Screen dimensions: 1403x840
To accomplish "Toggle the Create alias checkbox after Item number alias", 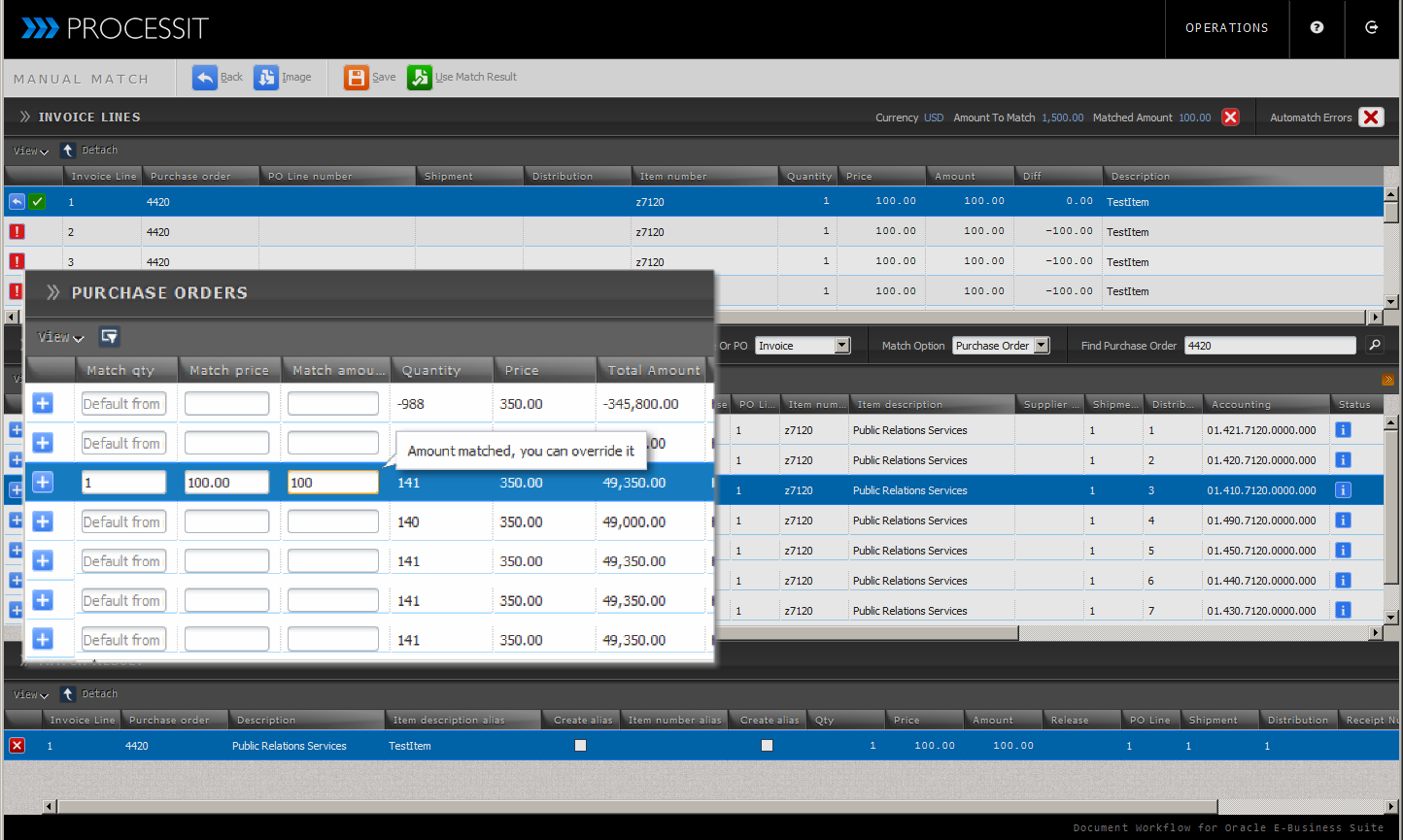I will pos(767,746).
